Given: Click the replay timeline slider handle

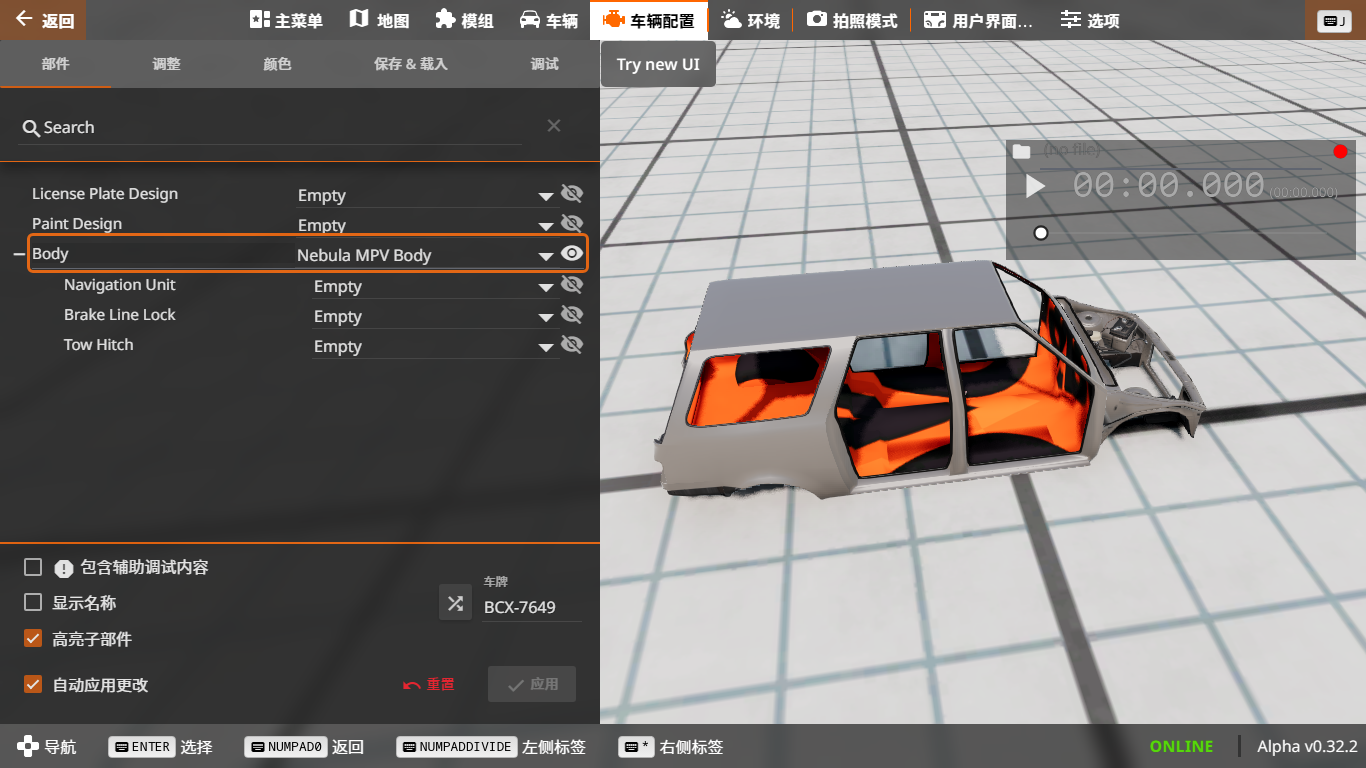Looking at the screenshot, I should tap(1041, 233).
